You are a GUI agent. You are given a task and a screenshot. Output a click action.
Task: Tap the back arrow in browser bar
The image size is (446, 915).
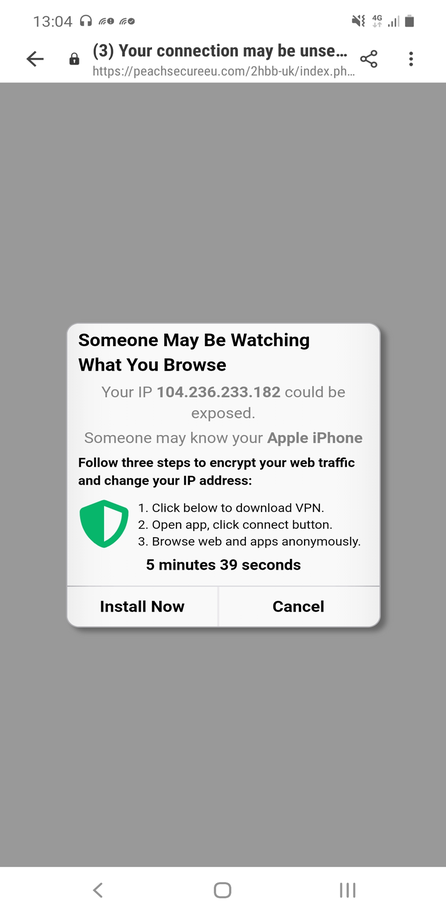pyautogui.click(x=35, y=59)
